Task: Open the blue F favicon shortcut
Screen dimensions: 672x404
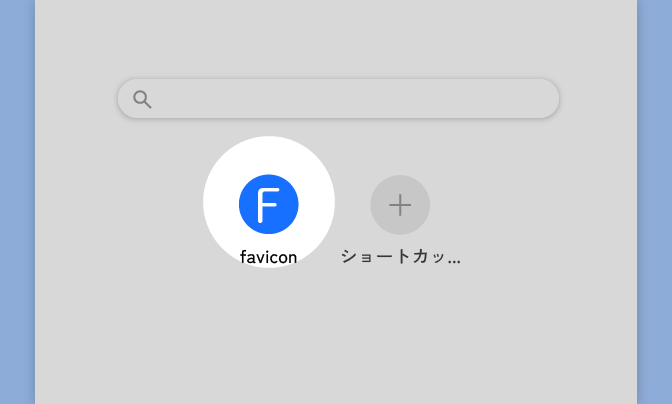Action: pyautogui.click(x=269, y=204)
